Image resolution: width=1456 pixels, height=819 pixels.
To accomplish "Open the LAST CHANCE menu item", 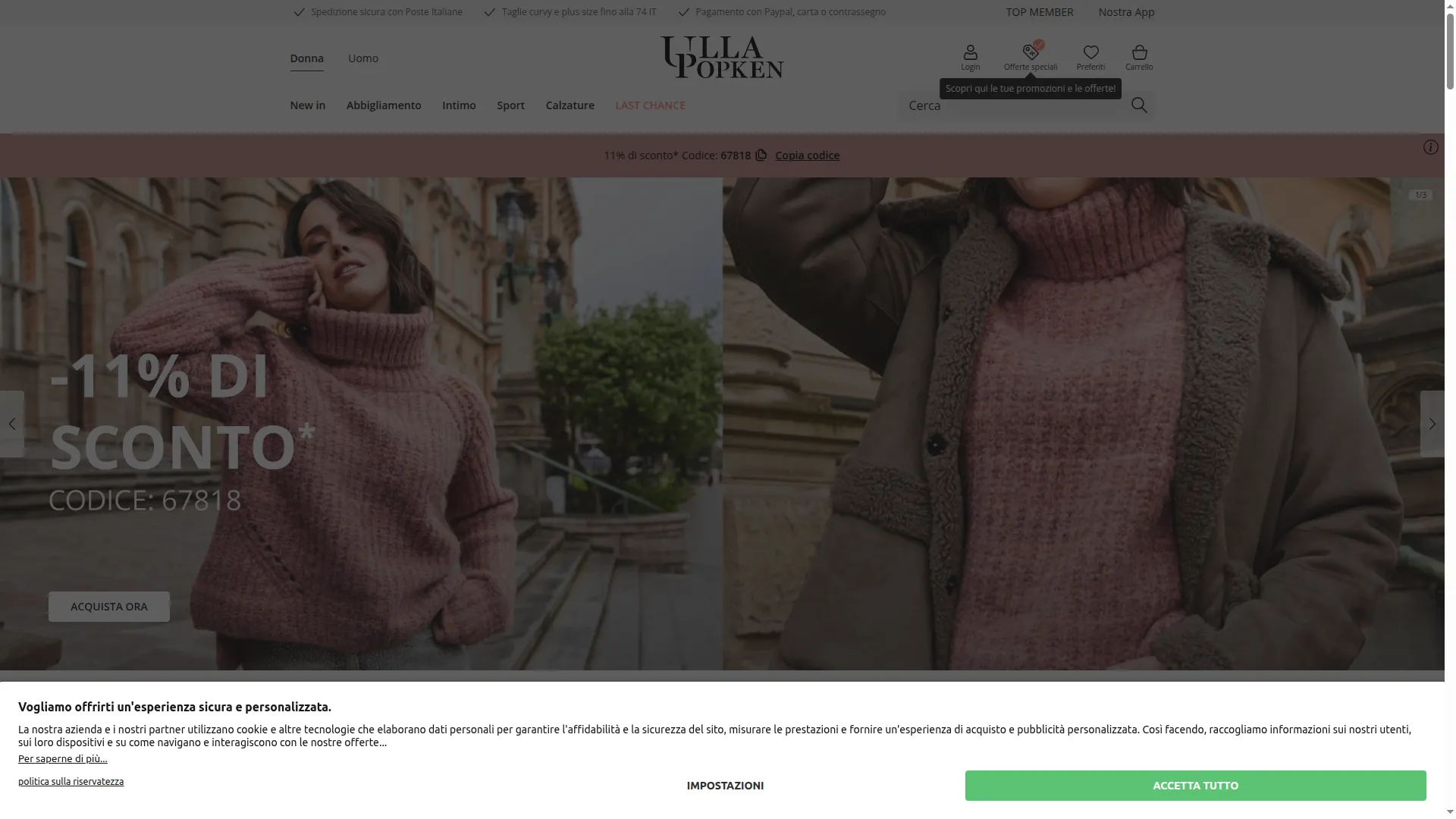I will [649, 105].
